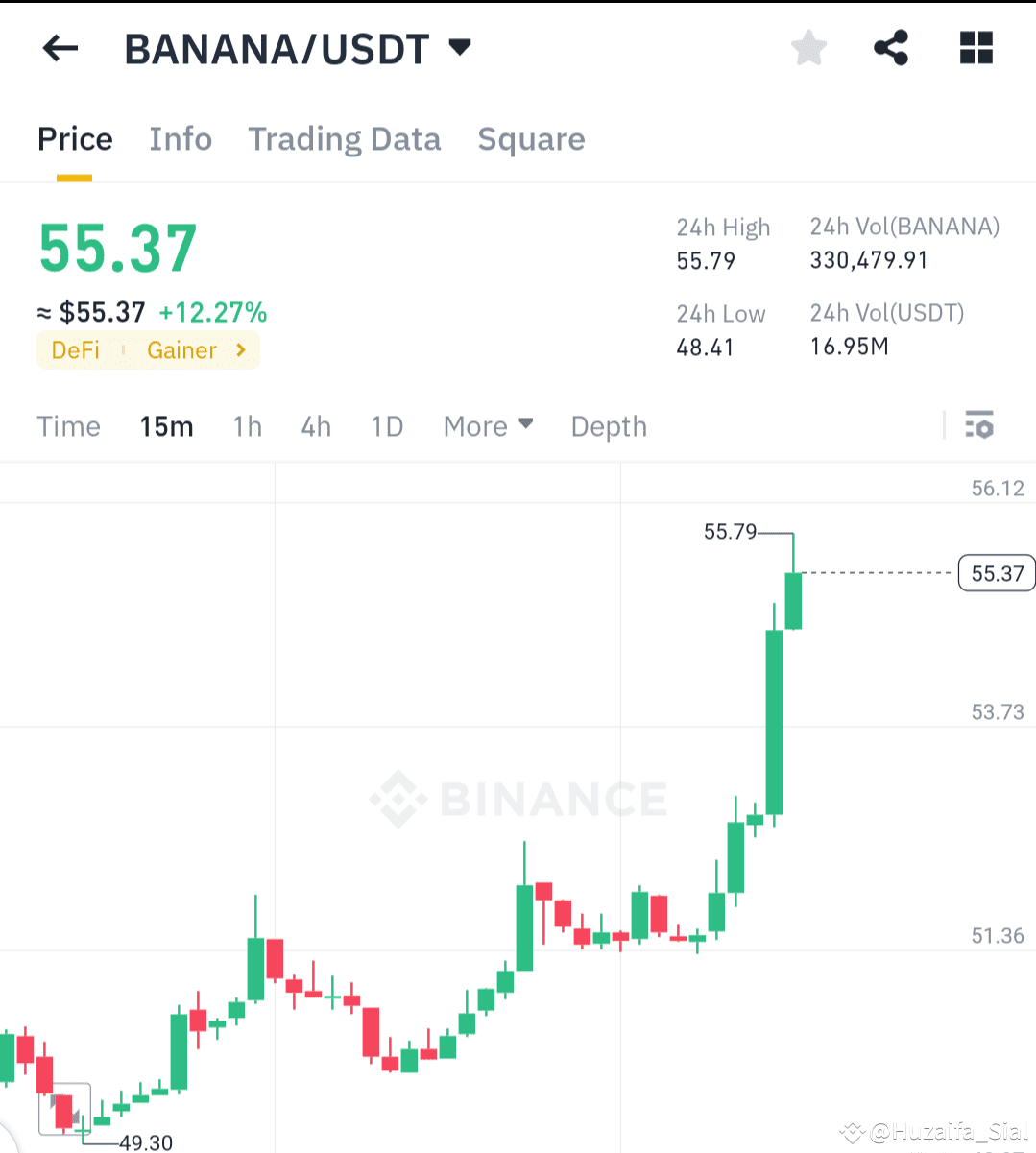Select the Price tab

[x=74, y=139]
